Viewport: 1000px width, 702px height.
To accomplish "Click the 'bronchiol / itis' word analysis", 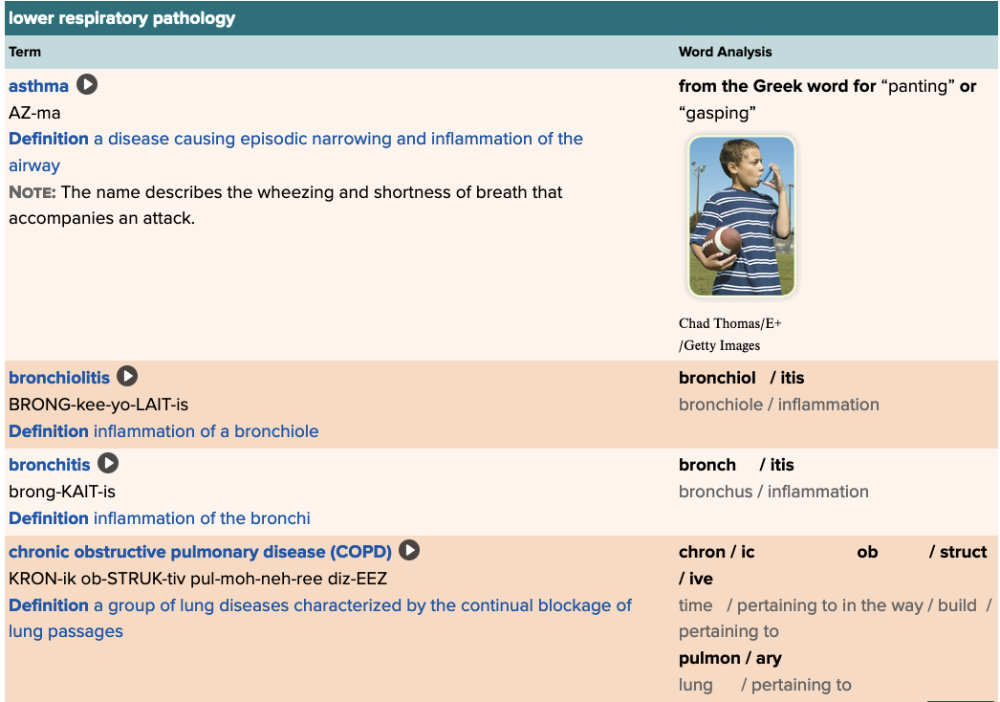I will point(741,378).
